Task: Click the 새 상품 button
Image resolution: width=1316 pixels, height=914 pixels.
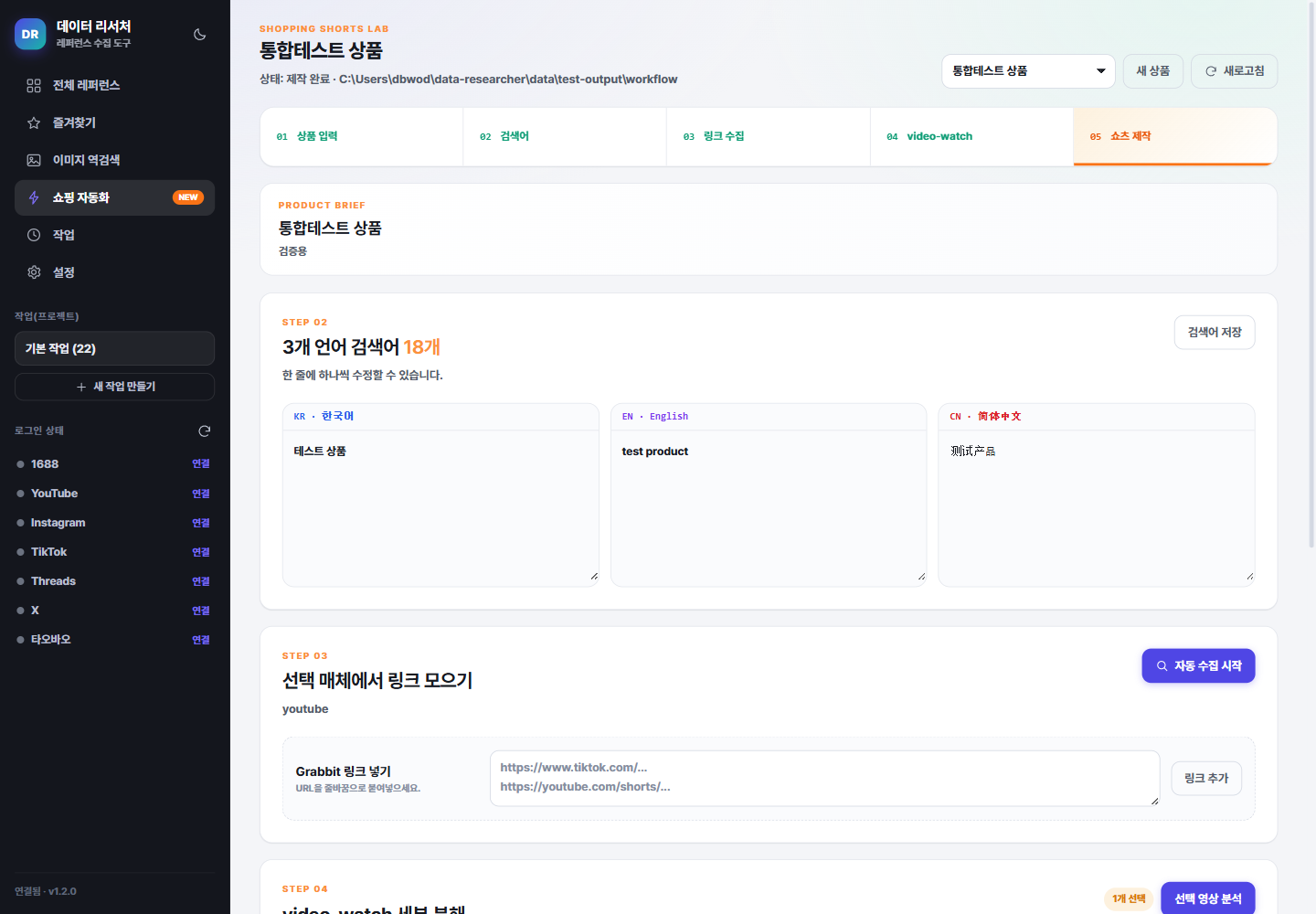Action: (1152, 71)
